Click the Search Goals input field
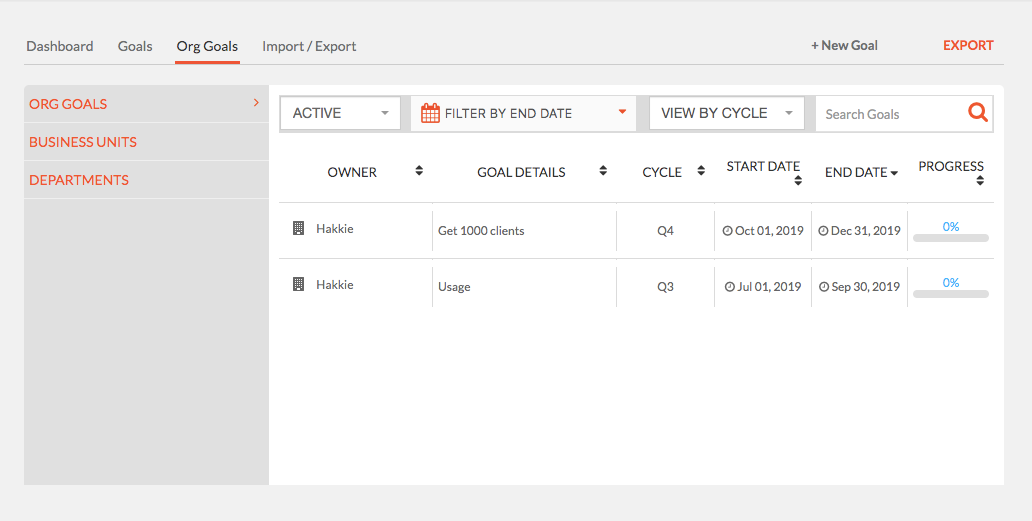1032x521 pixels. point(889,114)
